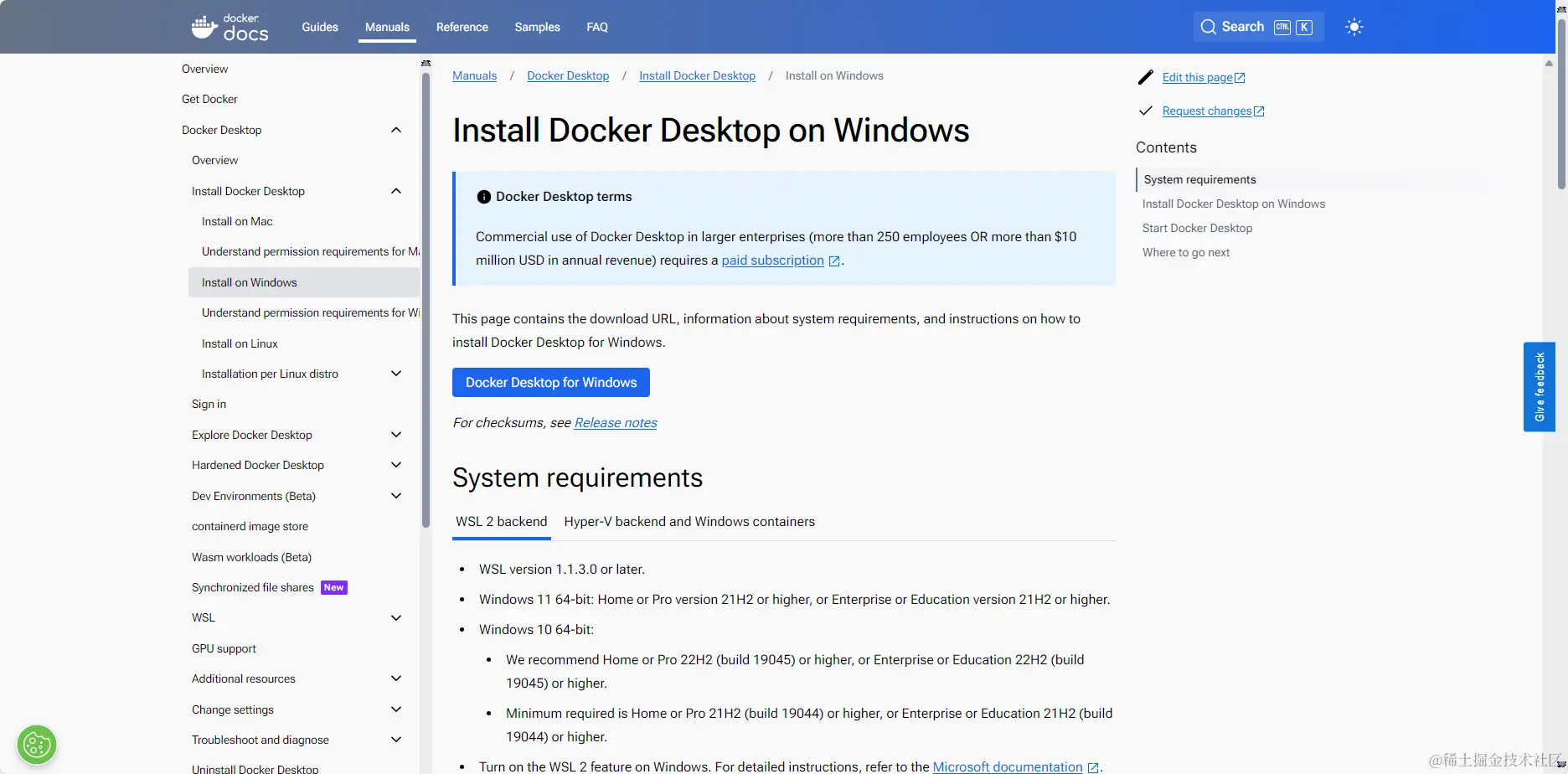
Task: Open the Manuals menu
Action: tap(387, 27)
